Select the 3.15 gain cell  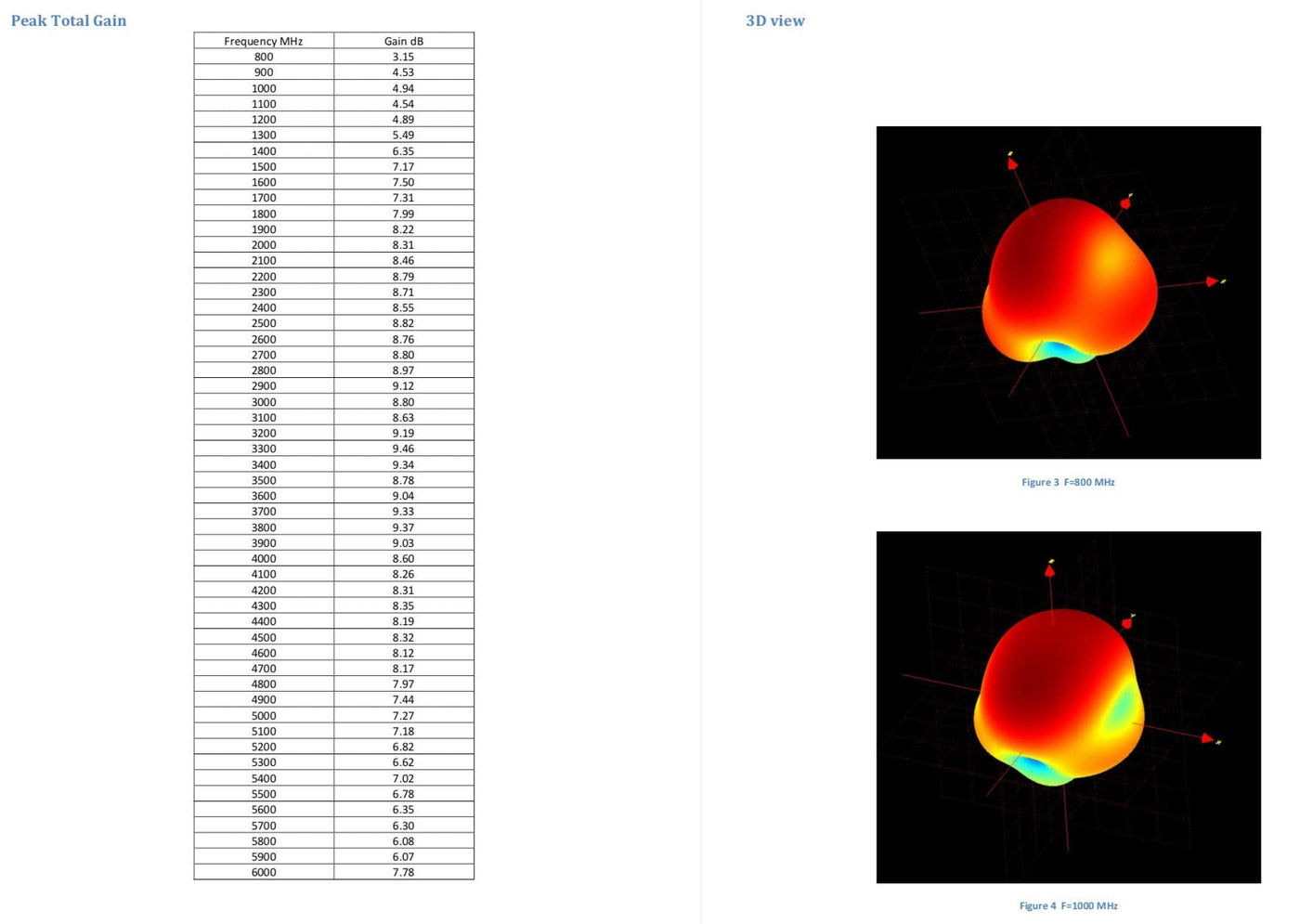click(x=404, y=57)
